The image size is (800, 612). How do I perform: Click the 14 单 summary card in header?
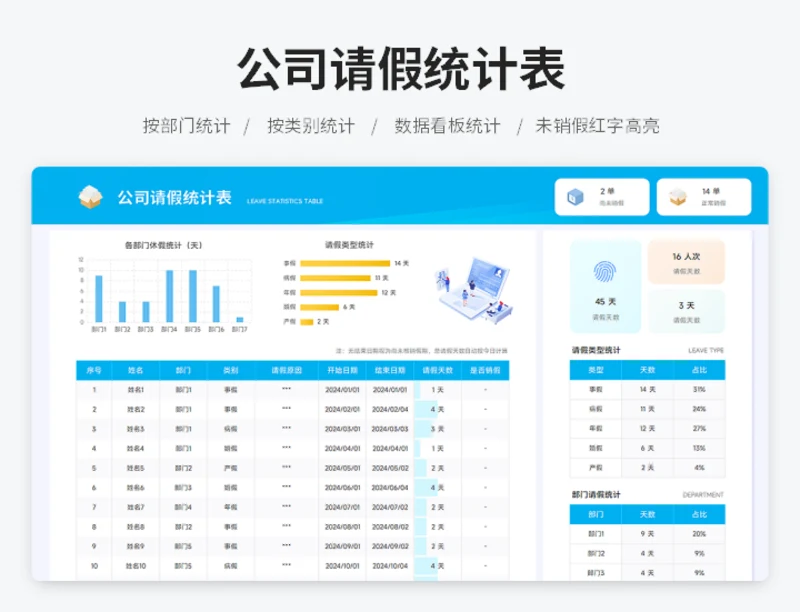pos(704,197)
